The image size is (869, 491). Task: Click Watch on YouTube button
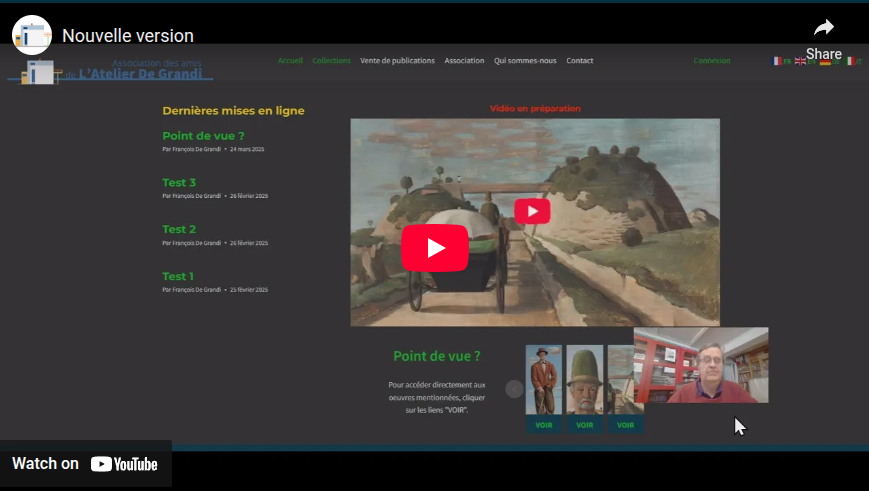85,464
